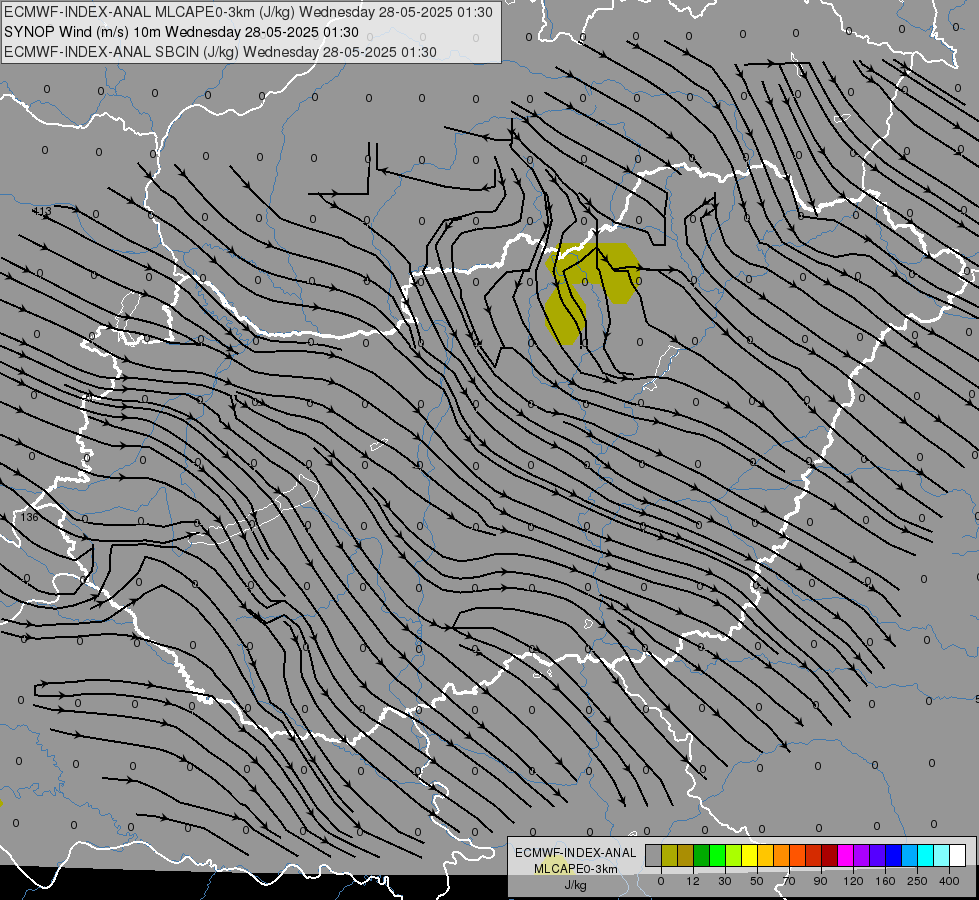The height and width of the screenshot is (900, 979).
Task: Click the pale cyan legend swatch
Action: (x=942, y=855)
